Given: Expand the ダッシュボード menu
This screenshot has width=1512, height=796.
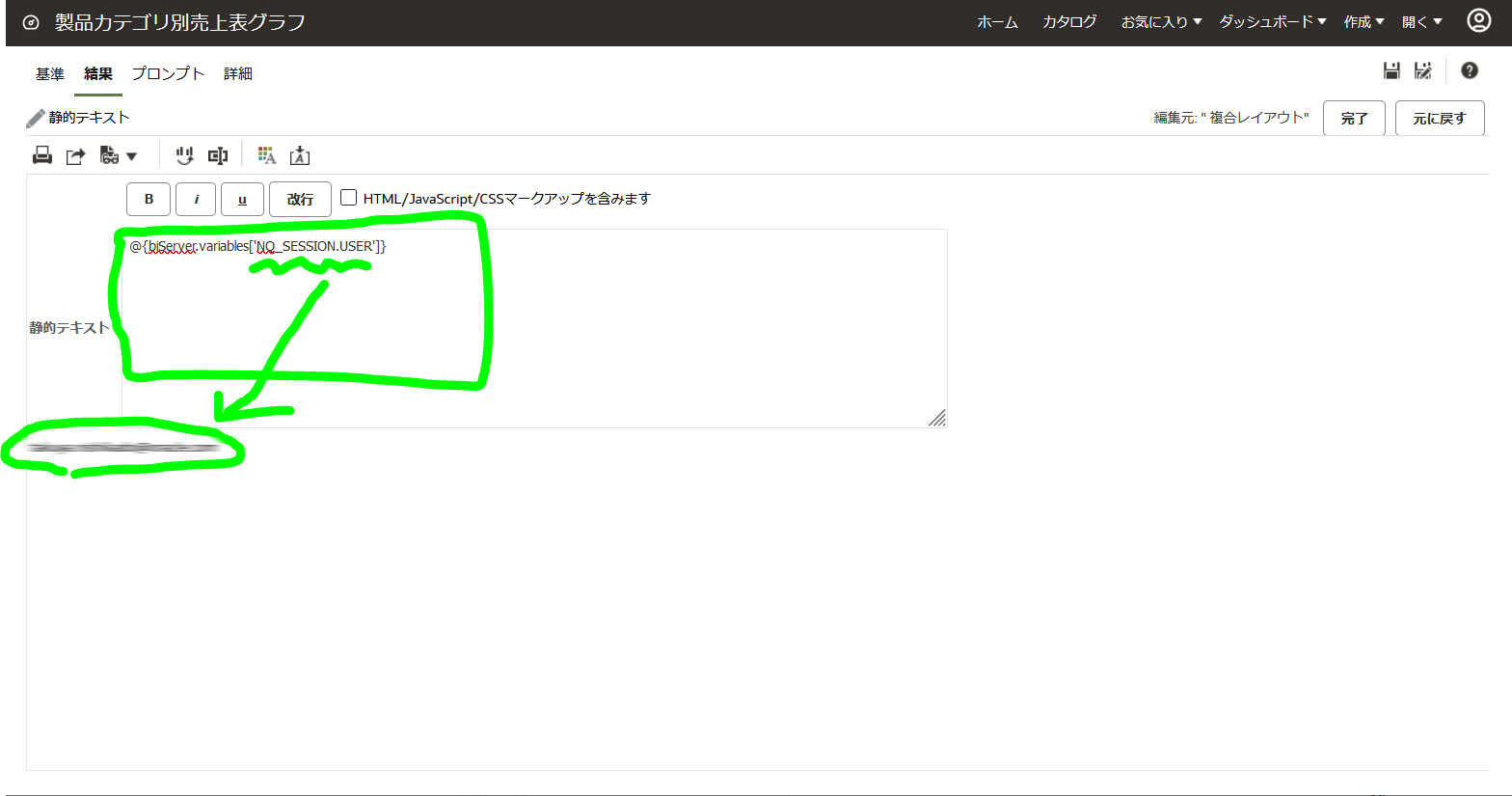Looking at the screenshot, I should [1273, 22].
